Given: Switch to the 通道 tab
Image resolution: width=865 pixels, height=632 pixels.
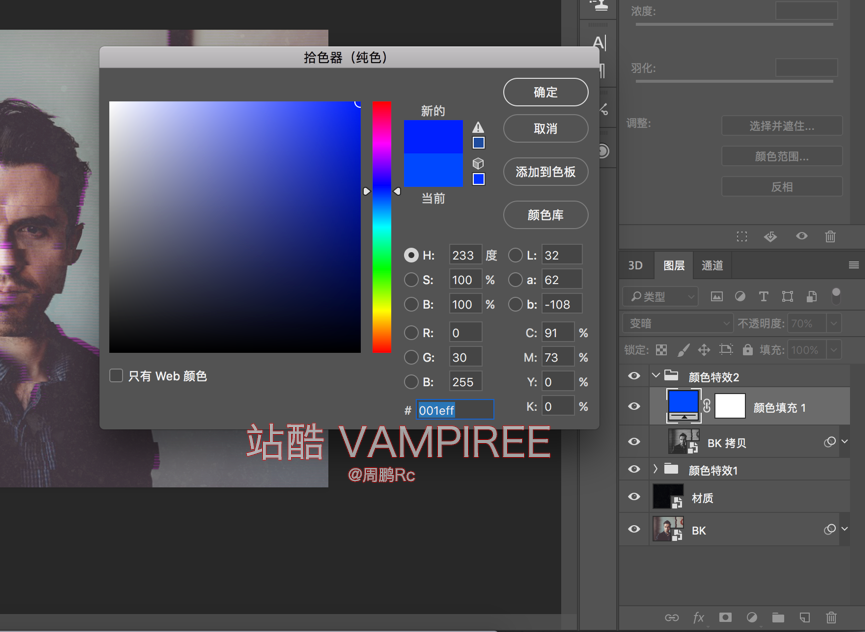Looking at the screenshot, I should point(712,265).
